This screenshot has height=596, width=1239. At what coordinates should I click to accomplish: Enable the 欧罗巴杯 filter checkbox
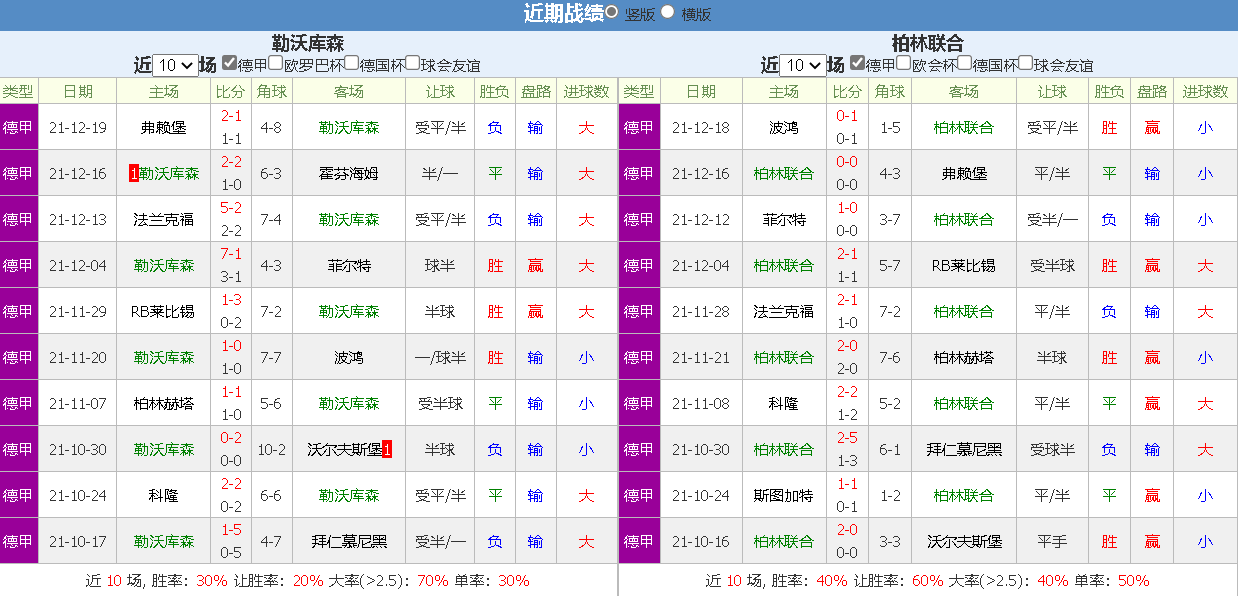click(276, 63)
